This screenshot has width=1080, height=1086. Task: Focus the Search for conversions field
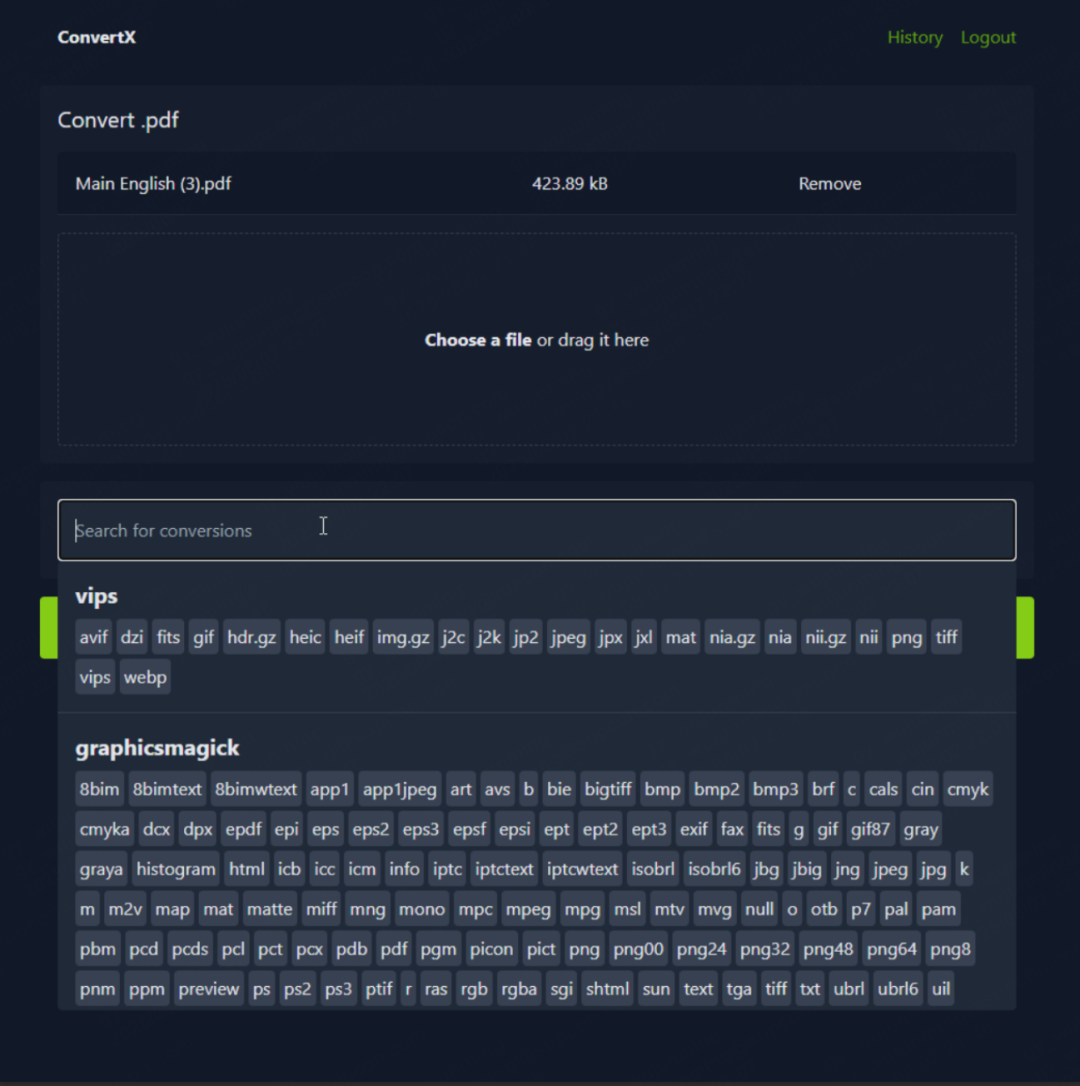click(x=537, y=530)
